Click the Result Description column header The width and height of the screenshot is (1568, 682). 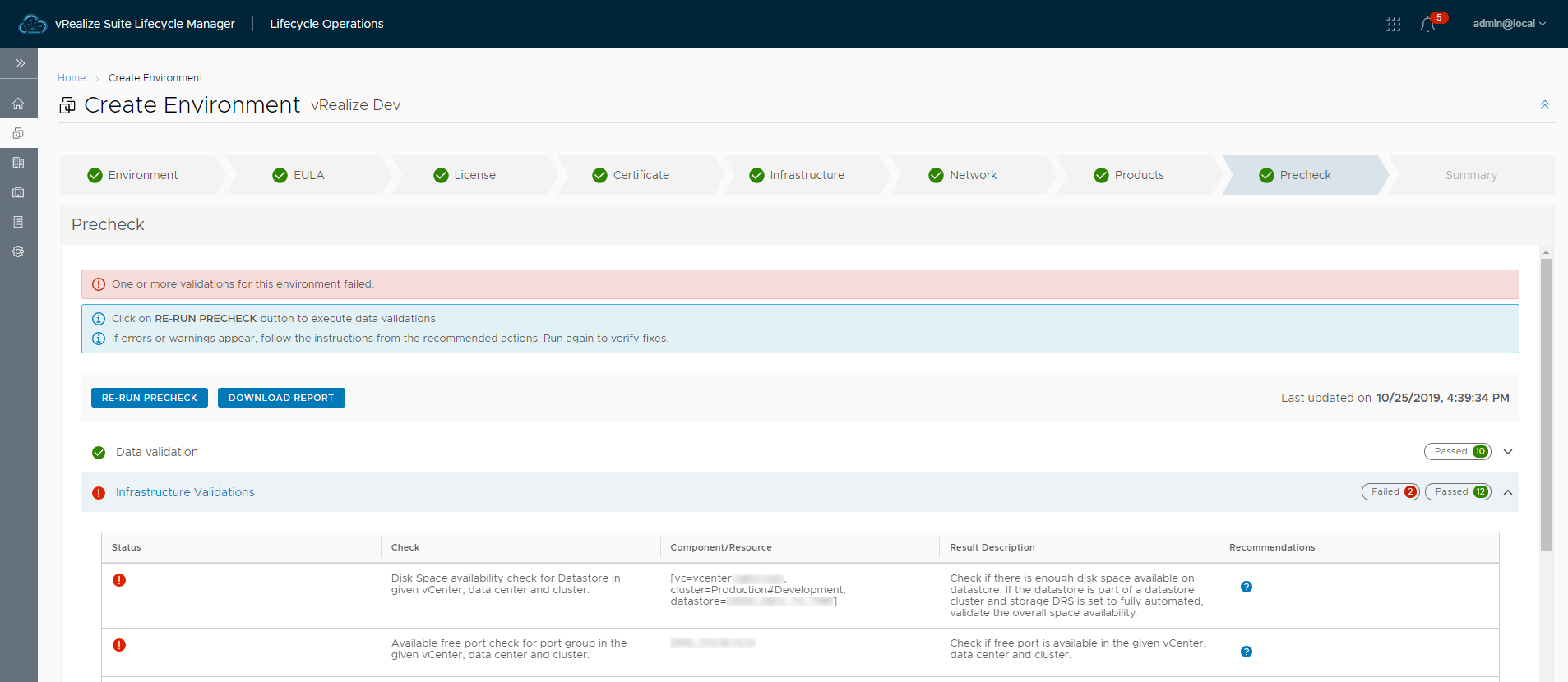(x=992, y=547)
